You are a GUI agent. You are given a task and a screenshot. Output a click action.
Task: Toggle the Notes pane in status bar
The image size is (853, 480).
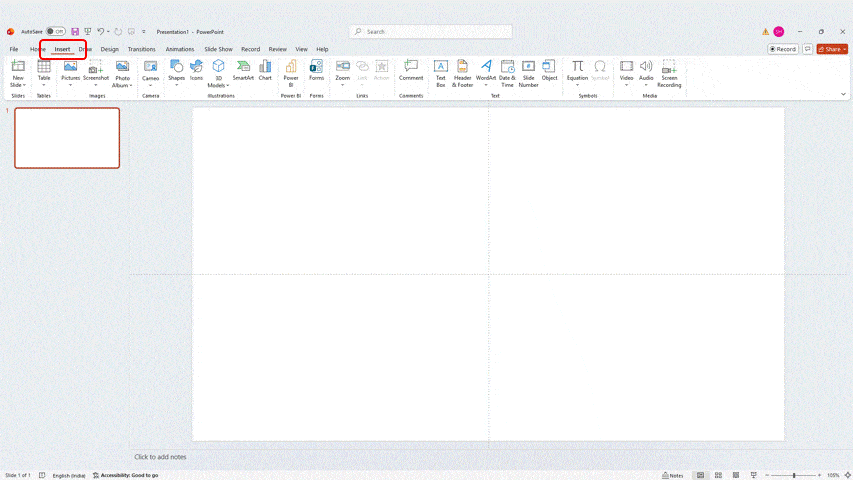[x=673, y=475]
